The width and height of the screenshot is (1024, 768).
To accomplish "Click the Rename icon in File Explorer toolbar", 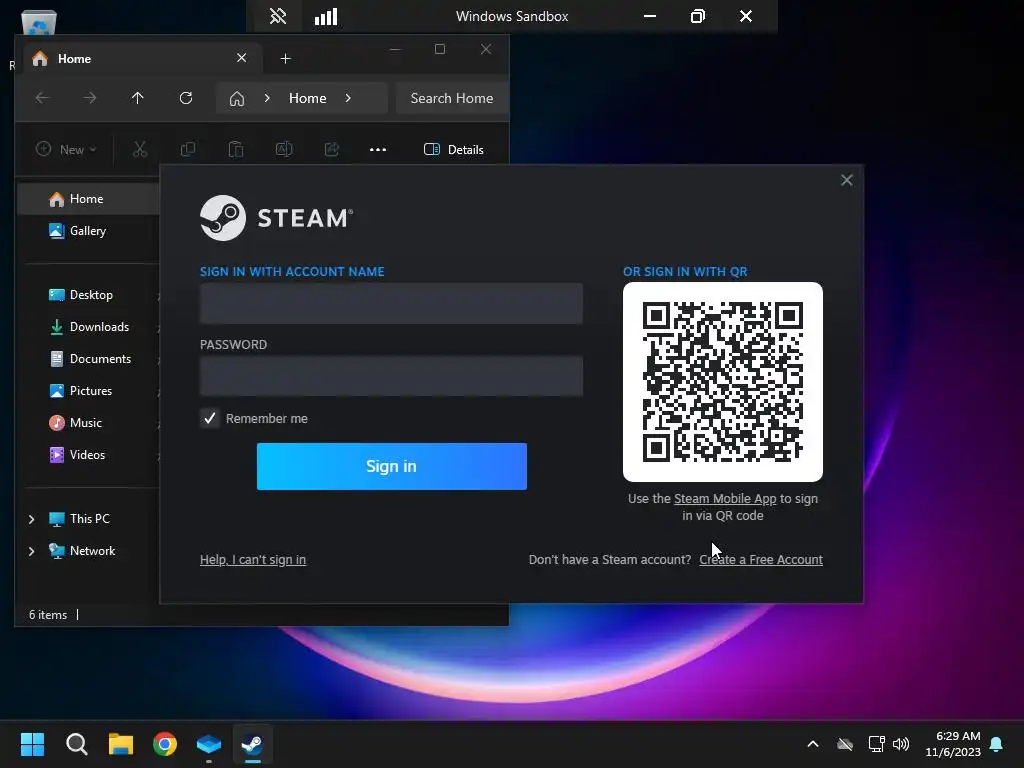I will [284, 150].
